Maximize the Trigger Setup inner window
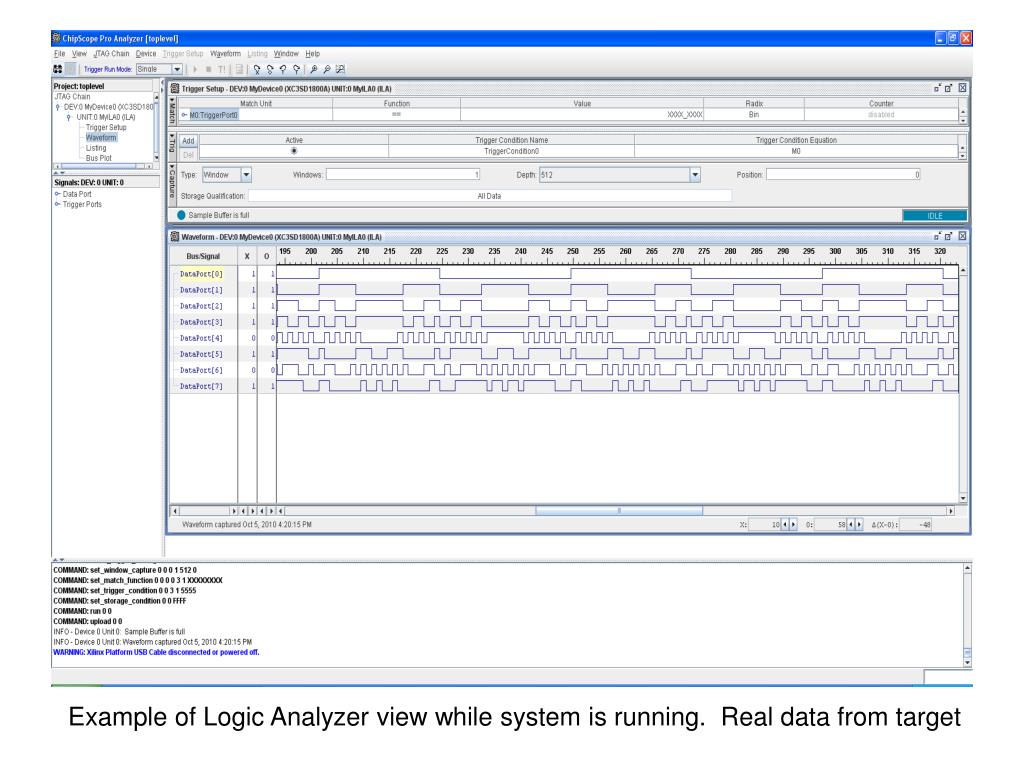 (949, 88)
